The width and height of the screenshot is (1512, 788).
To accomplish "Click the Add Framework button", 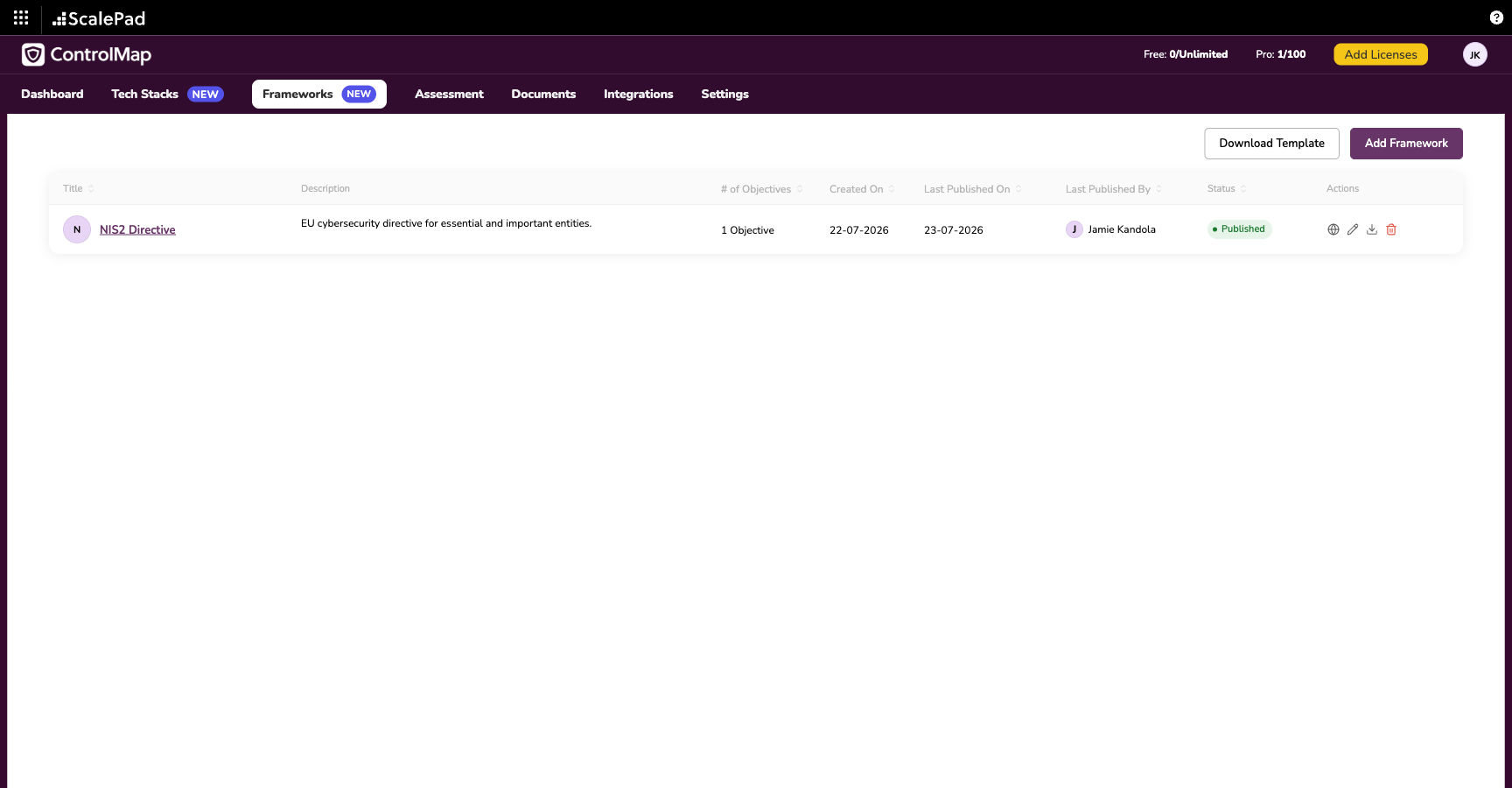I will click(1406, 144).
